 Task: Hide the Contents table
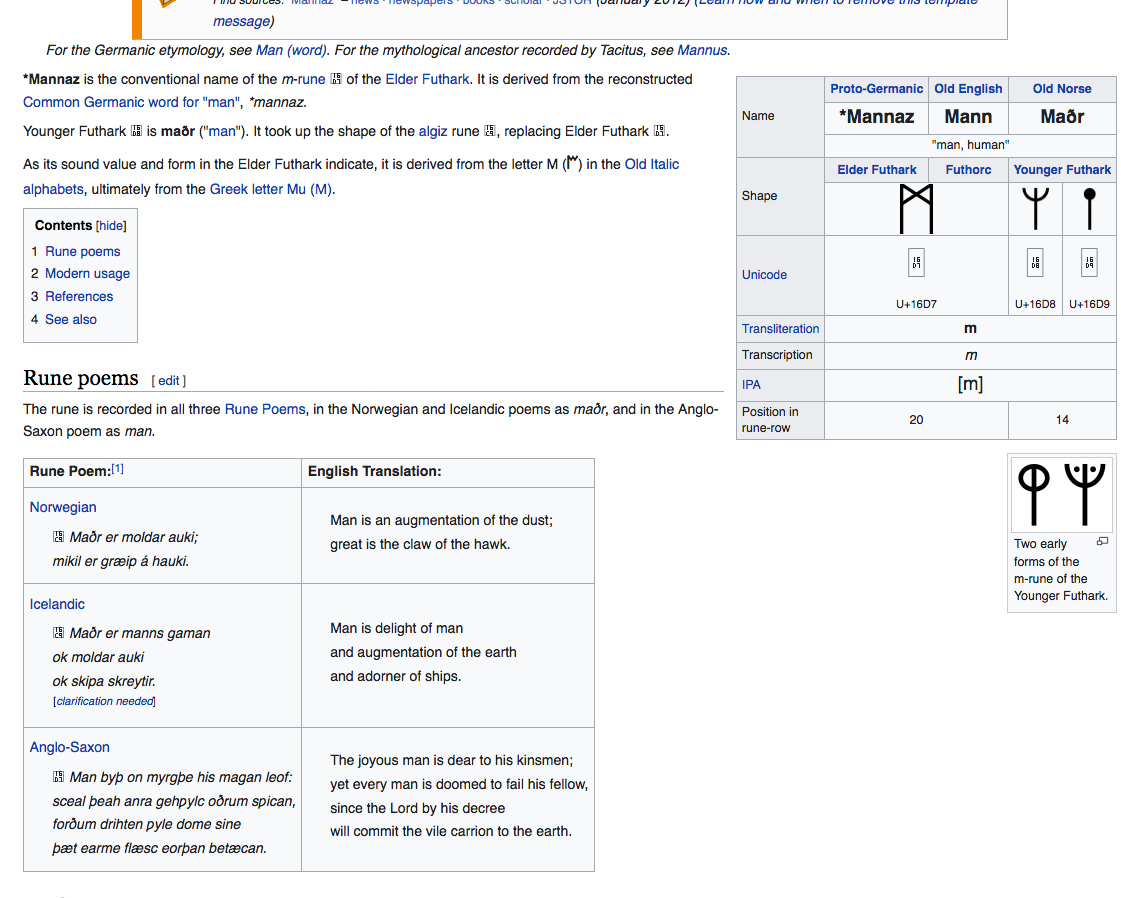[x=111, y=226]
